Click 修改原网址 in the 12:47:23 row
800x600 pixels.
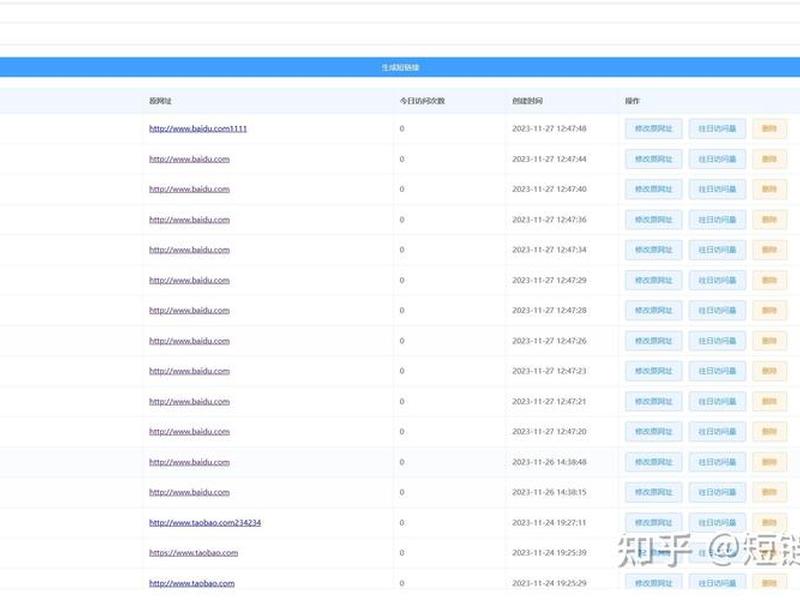point(654,371)
